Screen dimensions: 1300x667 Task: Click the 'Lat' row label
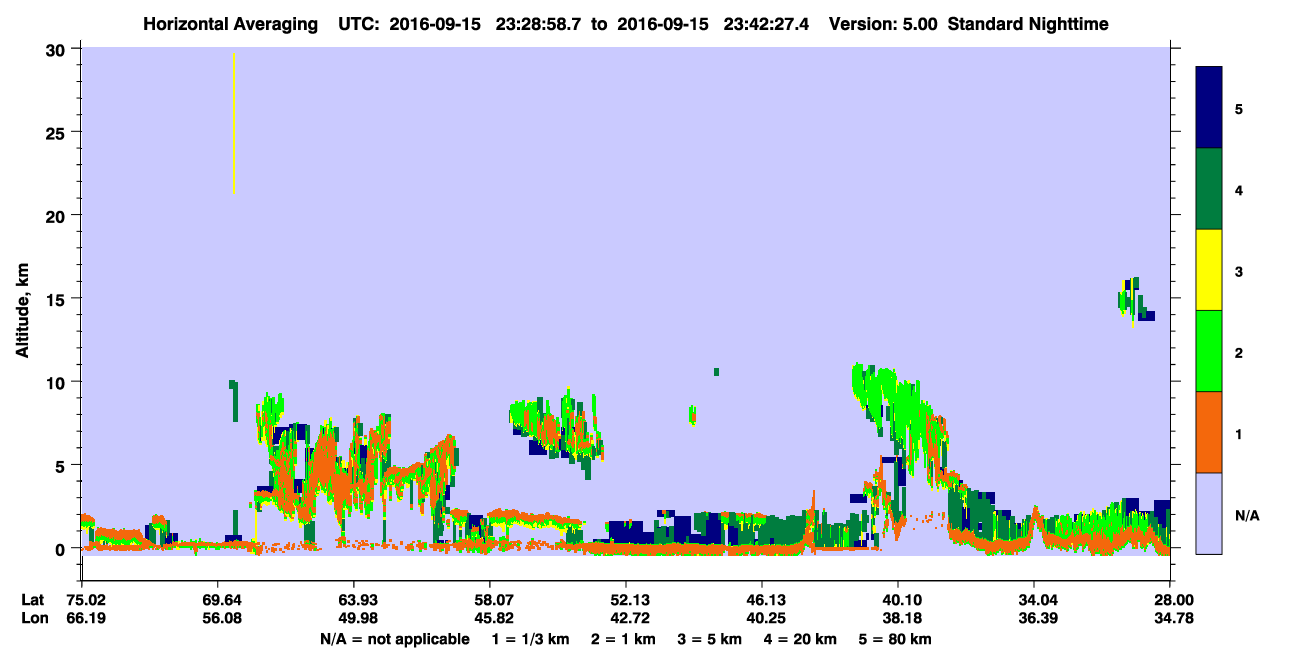point(32,600)
